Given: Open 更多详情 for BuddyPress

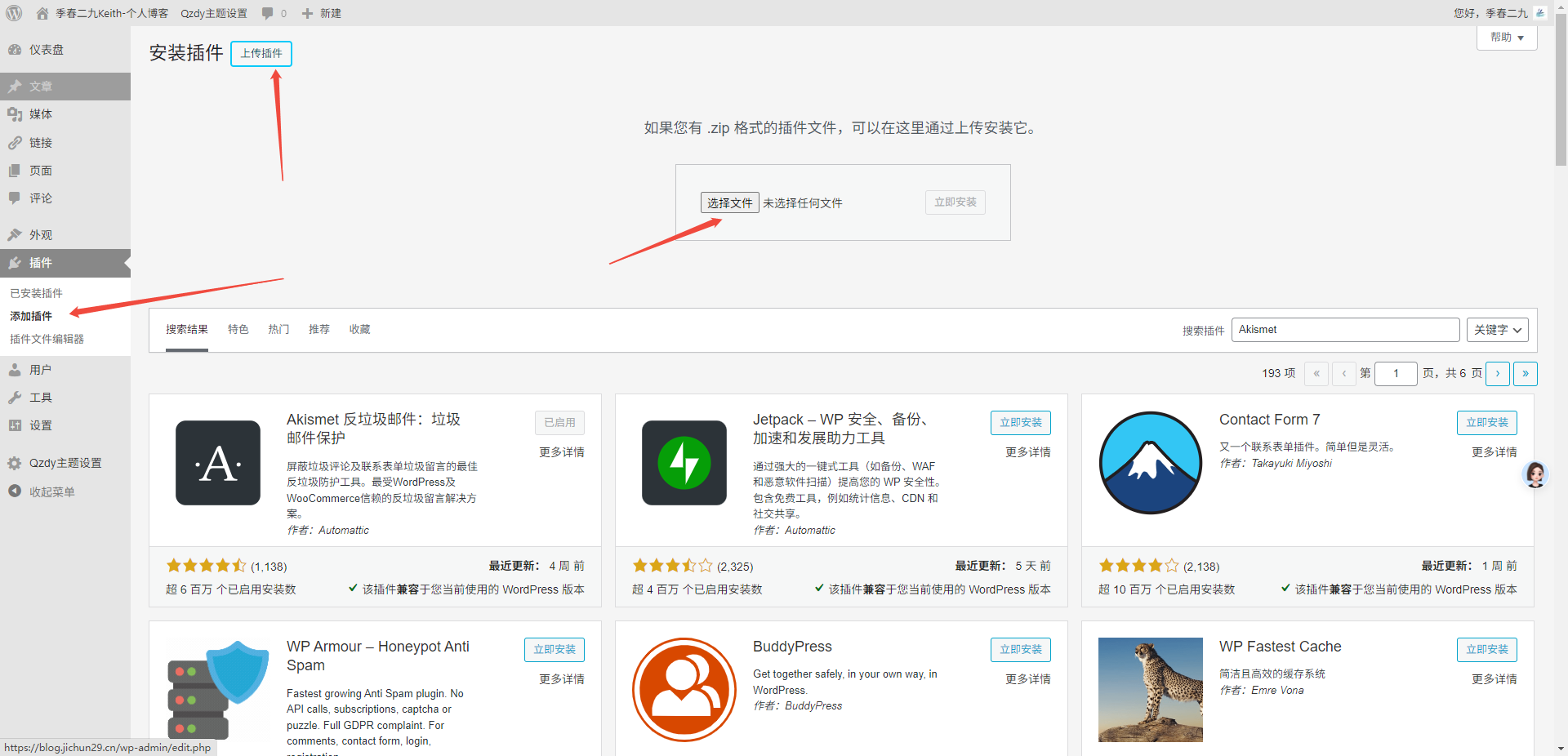Looking at the screenshot, I should [1028, 679].
